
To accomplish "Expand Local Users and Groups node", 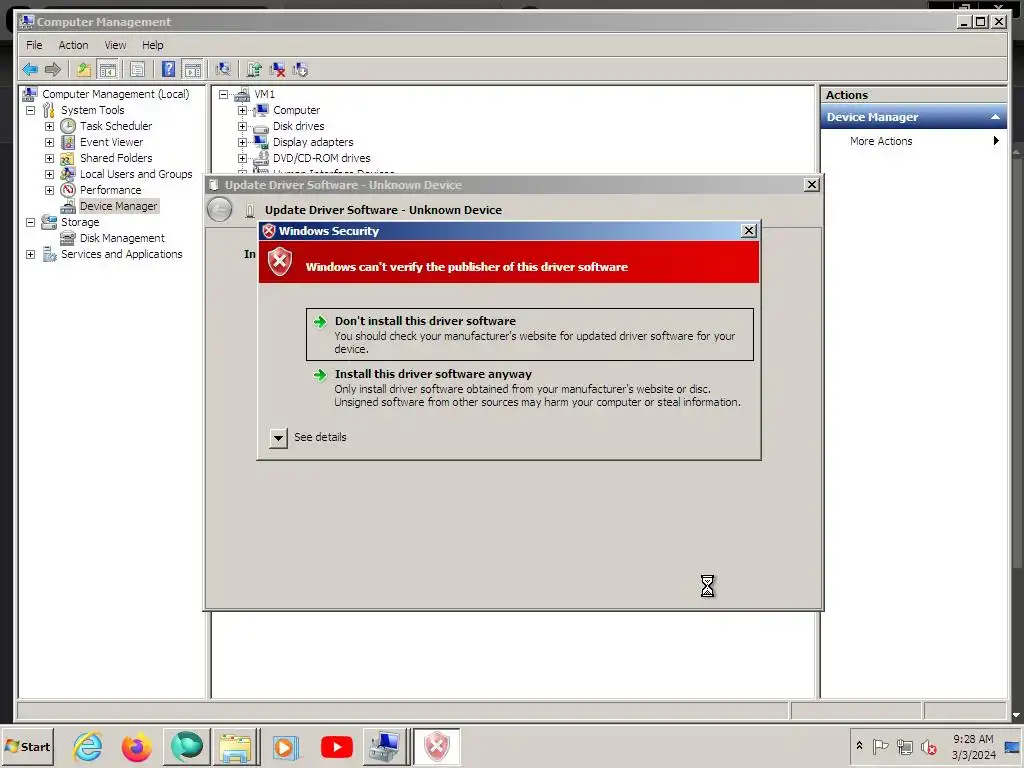I will [x=49, y=174].
